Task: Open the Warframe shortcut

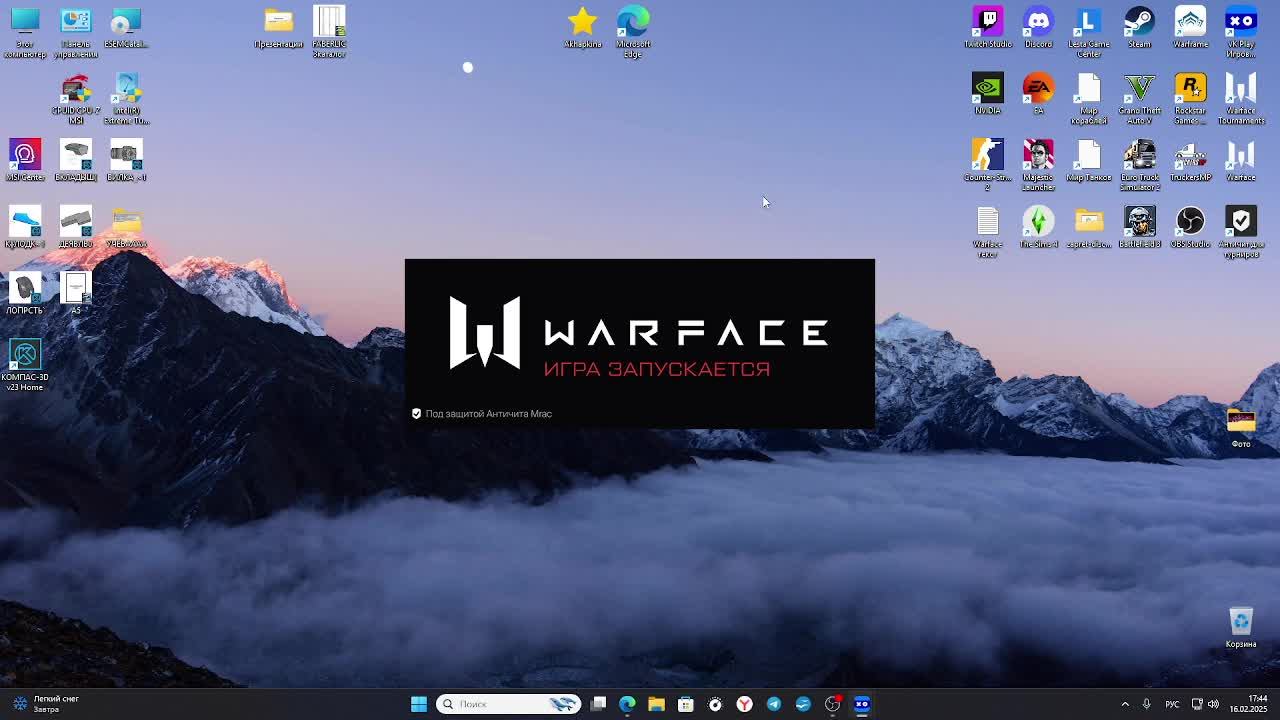Action: tap(1190, 27)
